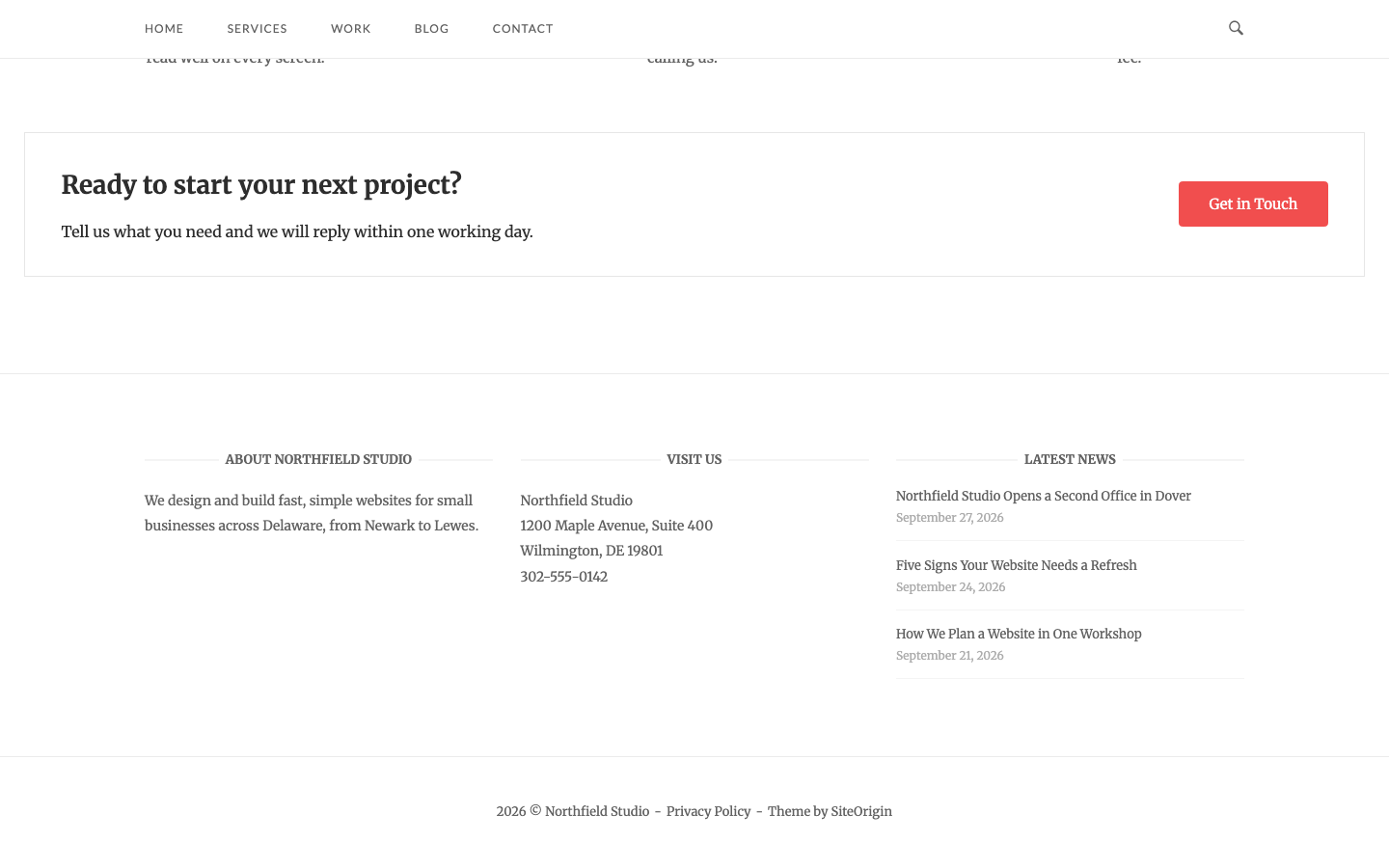Click the 'We design and build fast' paragraph
The height and width of the screenshot is (868, 1389).
[x=312, y=513]
